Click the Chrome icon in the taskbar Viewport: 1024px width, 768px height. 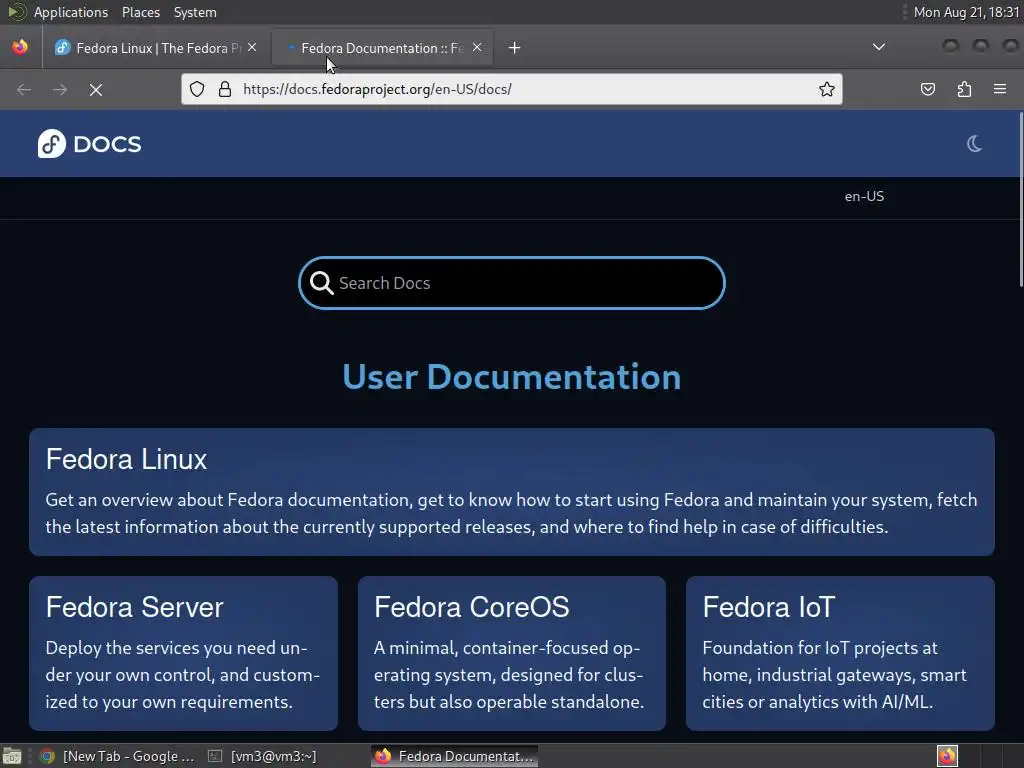47,756
